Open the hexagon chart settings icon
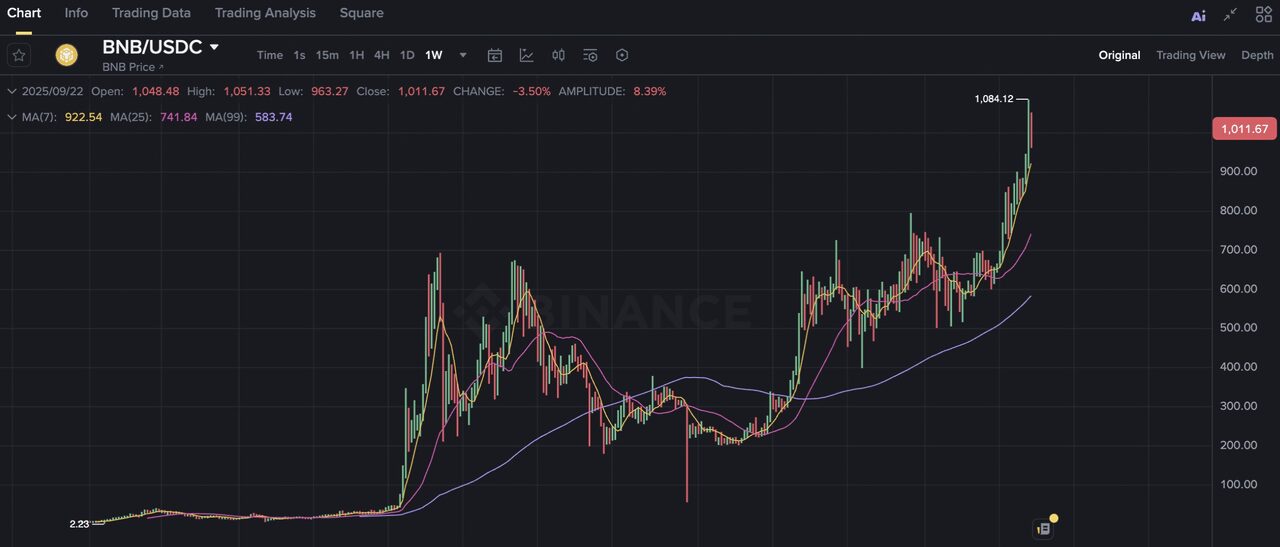This screenshot has width=1280, height=547. tap(622, 55)
